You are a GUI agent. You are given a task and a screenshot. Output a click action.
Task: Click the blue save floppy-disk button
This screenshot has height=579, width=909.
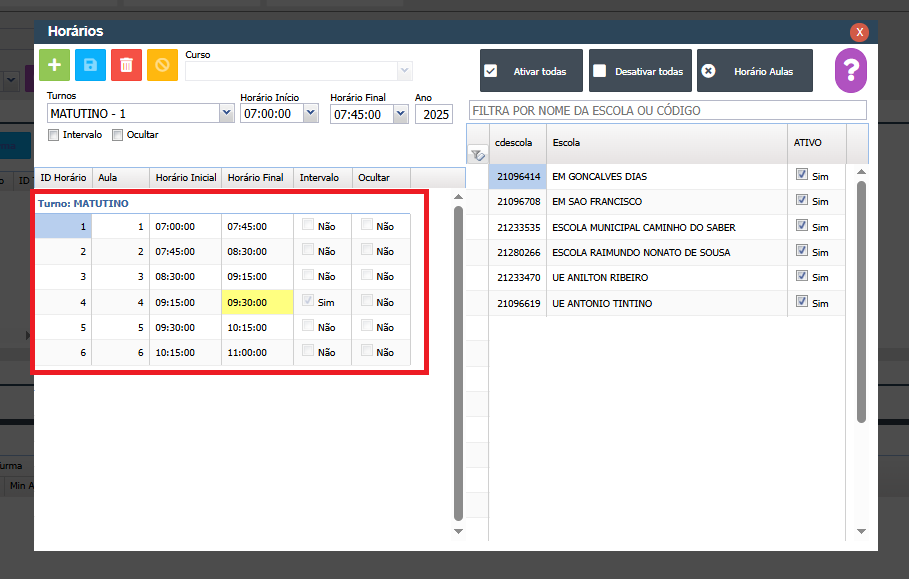[x=90, y=65]
